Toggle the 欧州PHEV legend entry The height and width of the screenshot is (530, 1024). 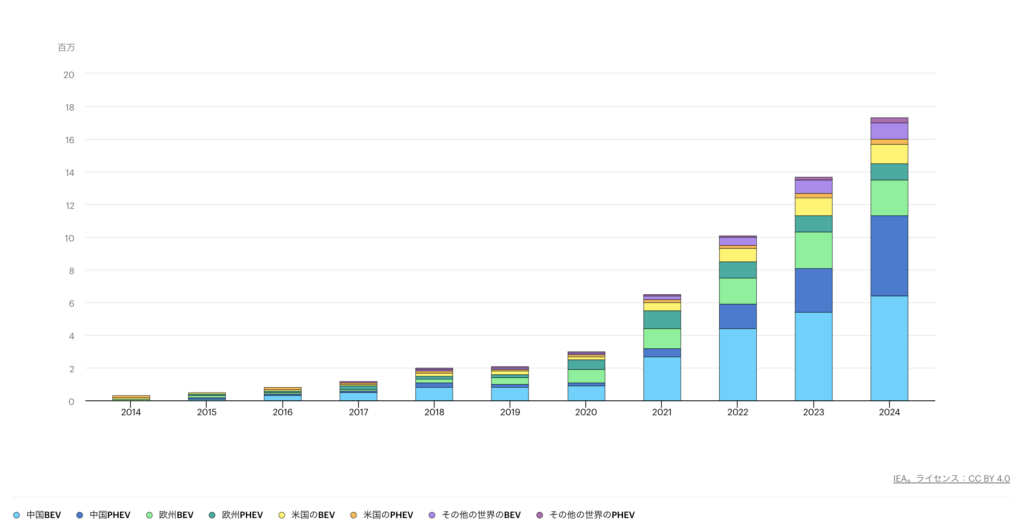pyautogui.click(x=236, y=515)
